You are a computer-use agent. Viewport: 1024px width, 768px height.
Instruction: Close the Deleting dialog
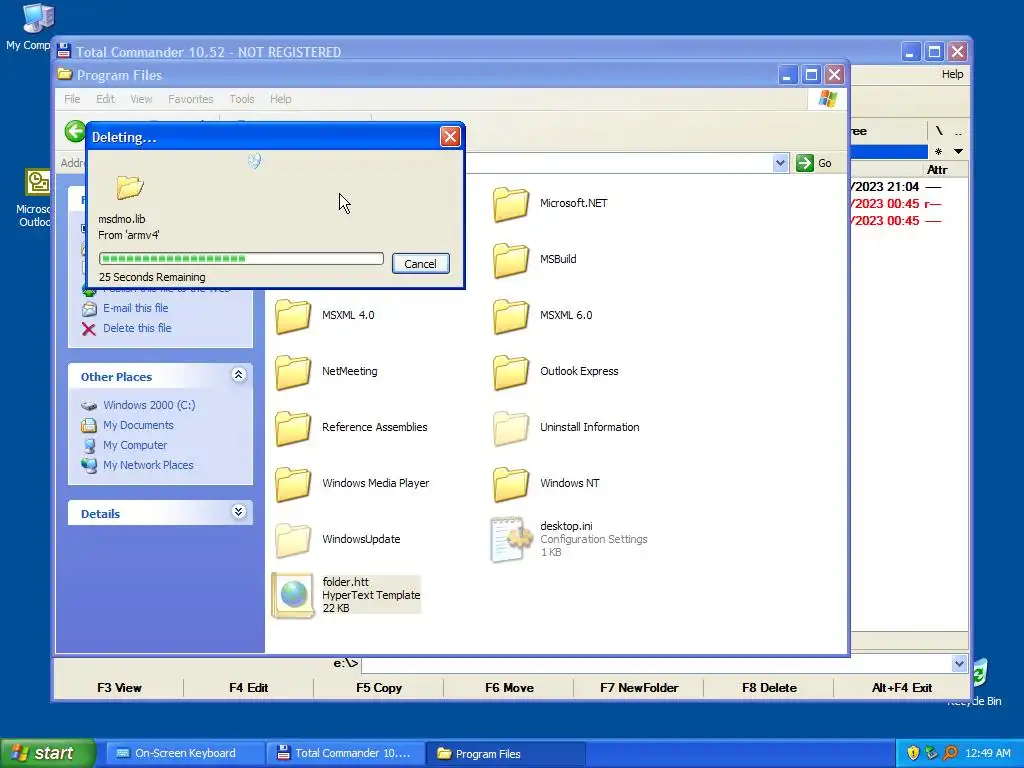click(x=450, y=136)
